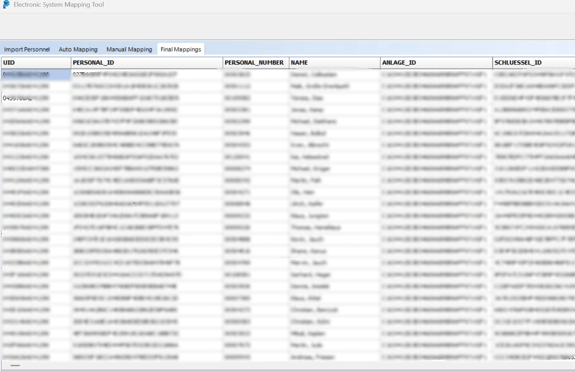
Task: Select the last visible row's NAME cell
Action: [x=334, y=357]
